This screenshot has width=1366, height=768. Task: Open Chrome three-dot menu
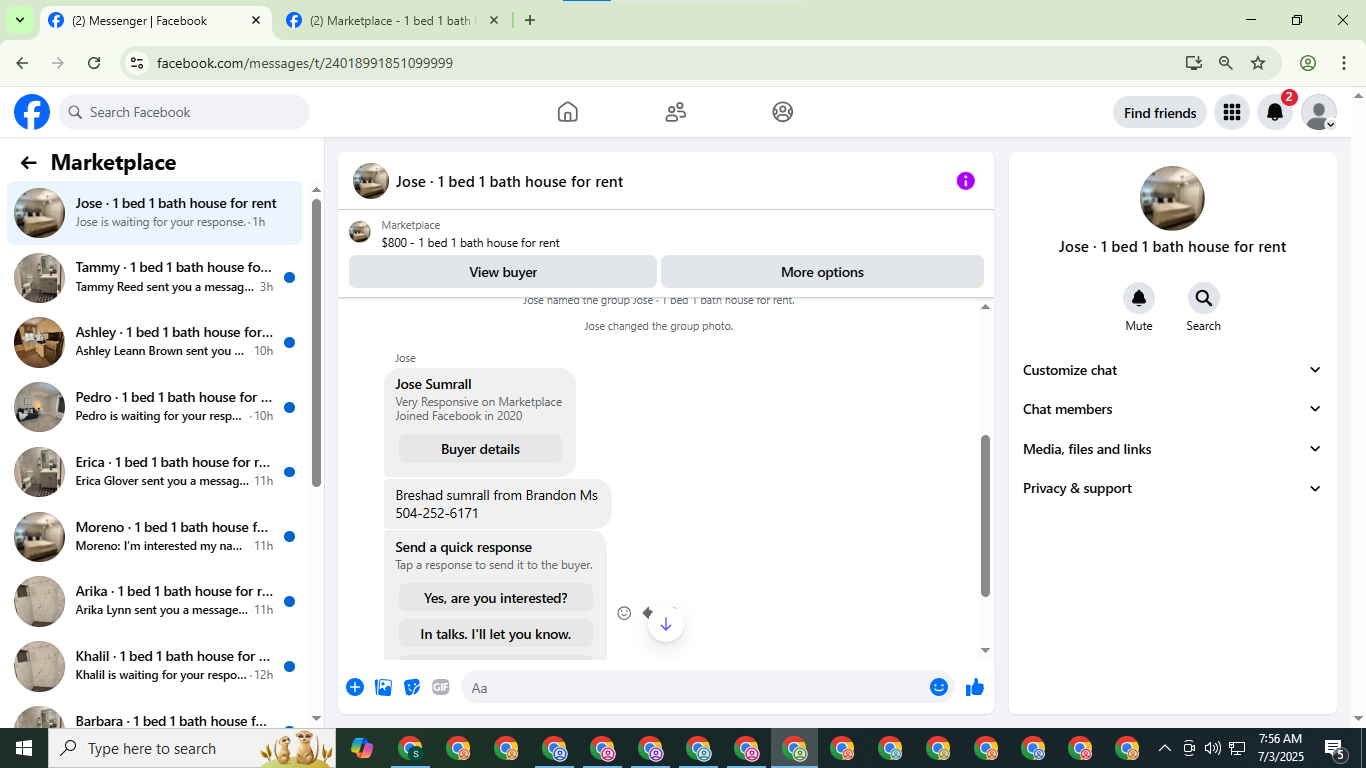click(1344, 63)
